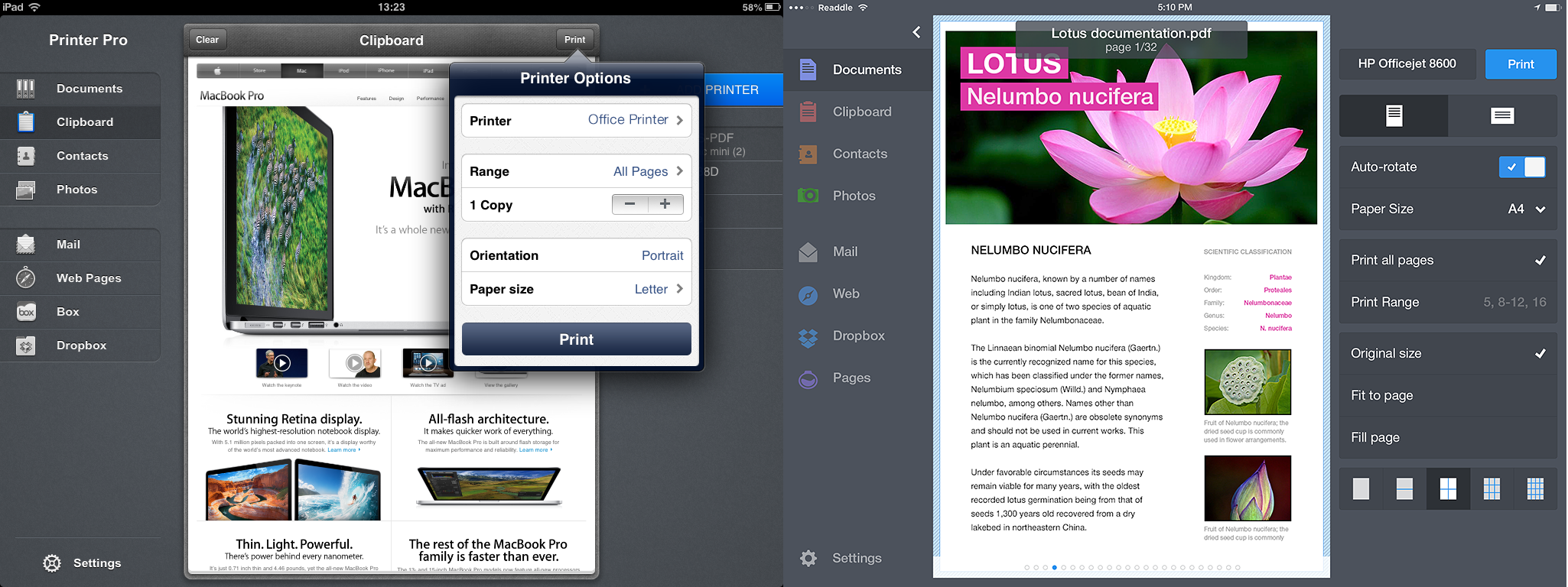Select the landscape orientation page icon

point(1501,115)
